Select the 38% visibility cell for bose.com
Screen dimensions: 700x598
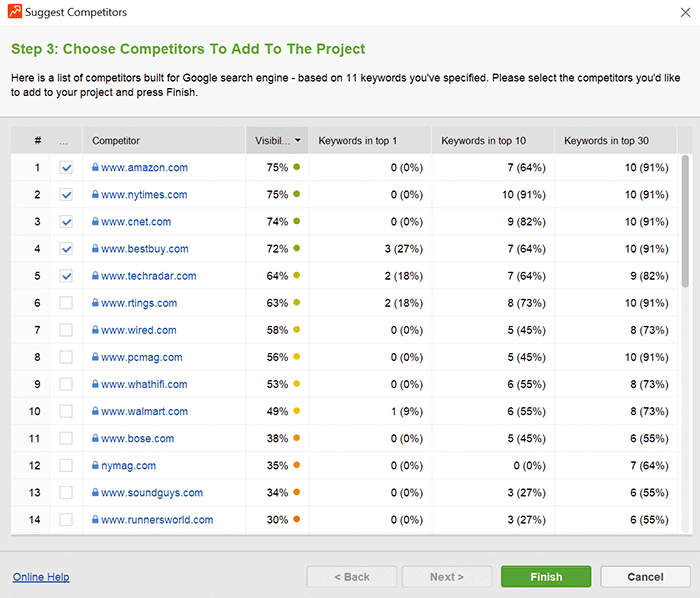pyautogui.click(x=277, y=439)
